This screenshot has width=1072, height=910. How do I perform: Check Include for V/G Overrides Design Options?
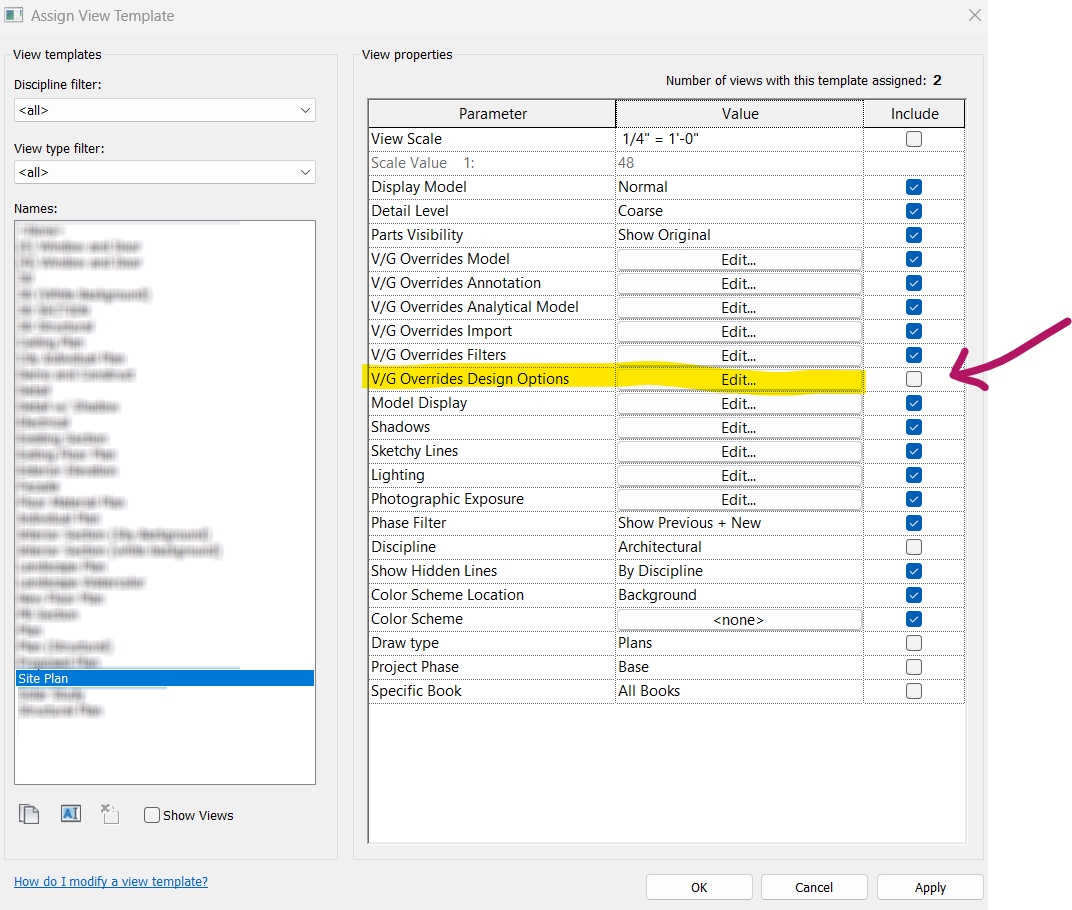(913, 379)
